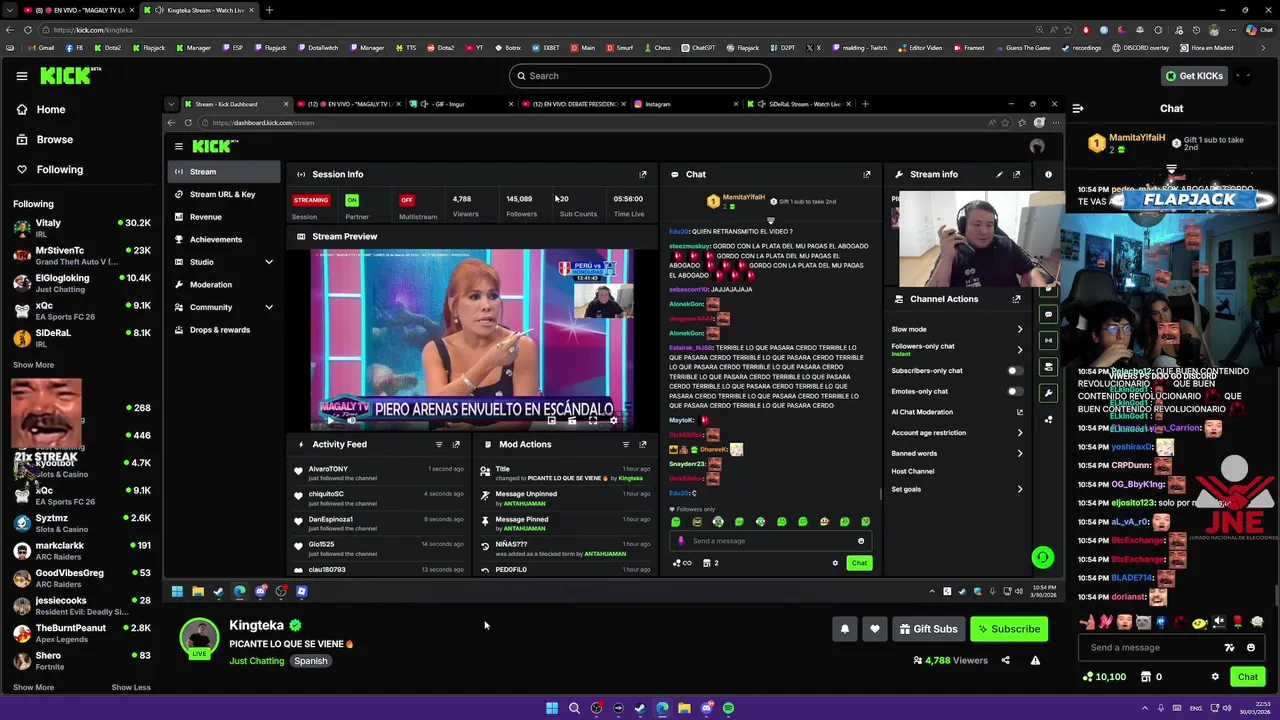Image resolution: width=1280 pixels, height=720 pixels.
Task: Click the info icon in dashboard right rail
Action: 1048,174
